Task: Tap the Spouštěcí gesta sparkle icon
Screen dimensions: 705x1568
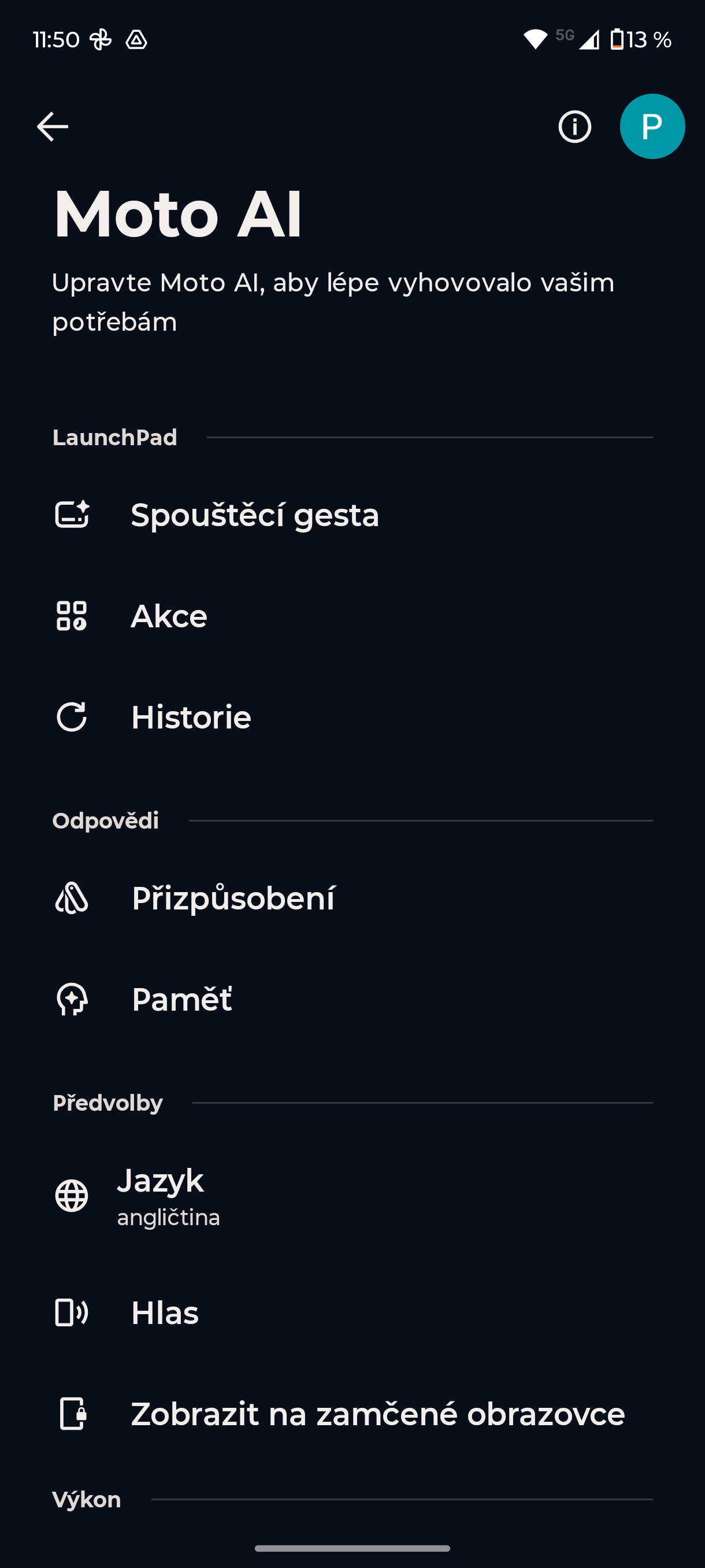Action: pos(72,515)
